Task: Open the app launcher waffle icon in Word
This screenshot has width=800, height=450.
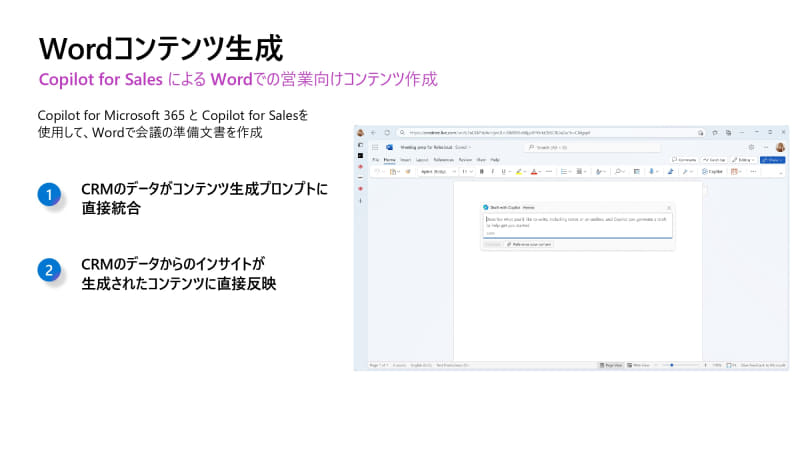Action: click(x=375, y=147)
